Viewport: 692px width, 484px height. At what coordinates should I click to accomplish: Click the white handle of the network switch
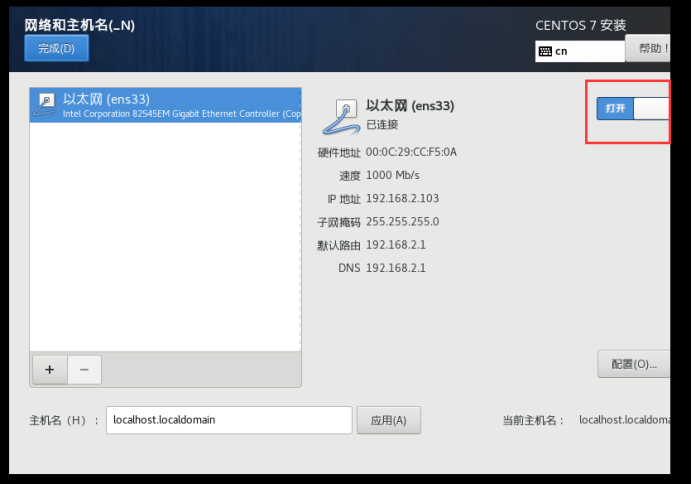click(651, 109)
